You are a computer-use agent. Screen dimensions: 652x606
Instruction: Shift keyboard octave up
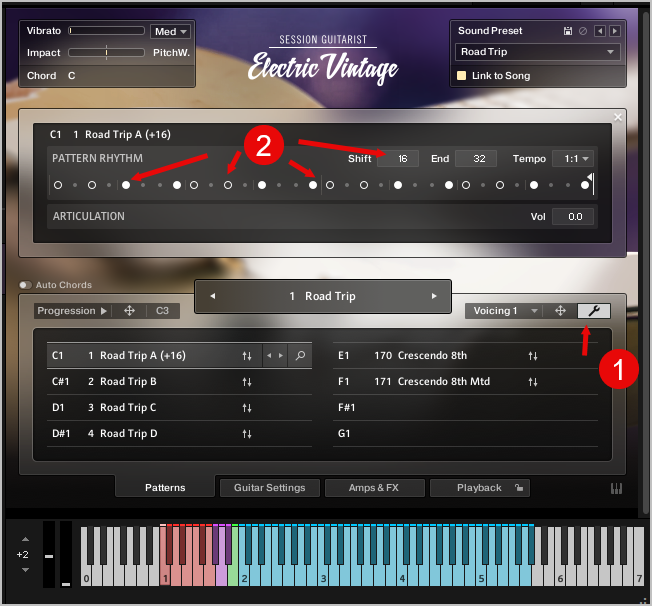[25, 539]
